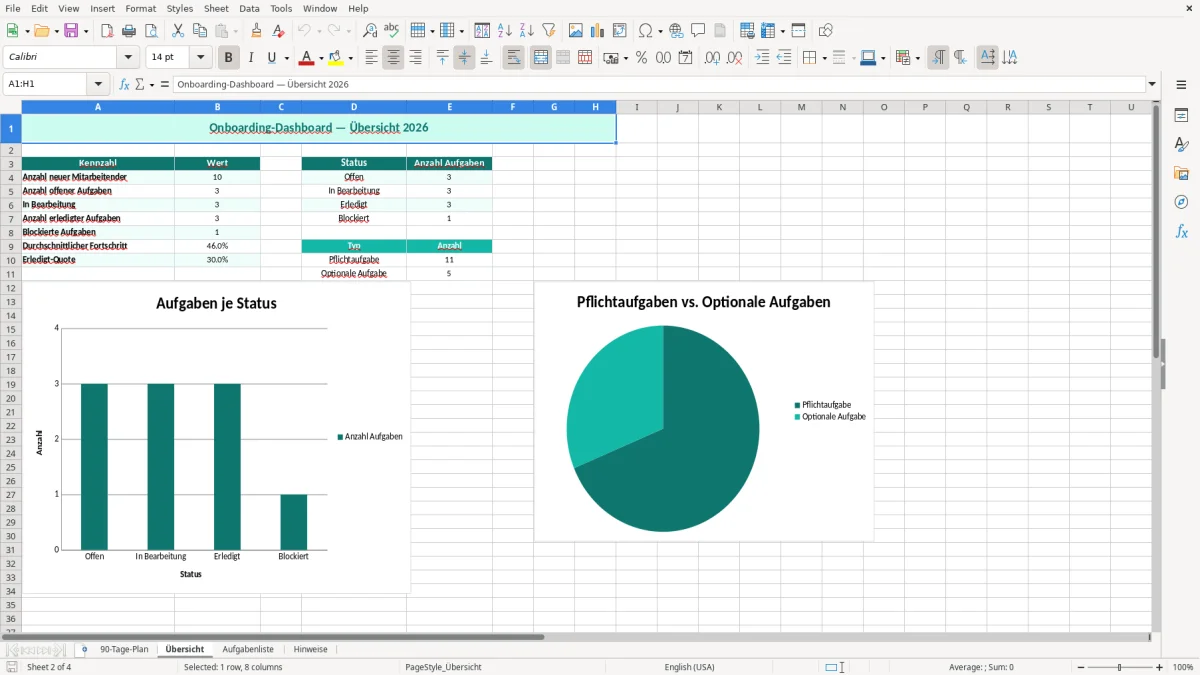1200x675 pixels.
Task: Click column header A
Action: pyautogui.click(x=98, y=107)
